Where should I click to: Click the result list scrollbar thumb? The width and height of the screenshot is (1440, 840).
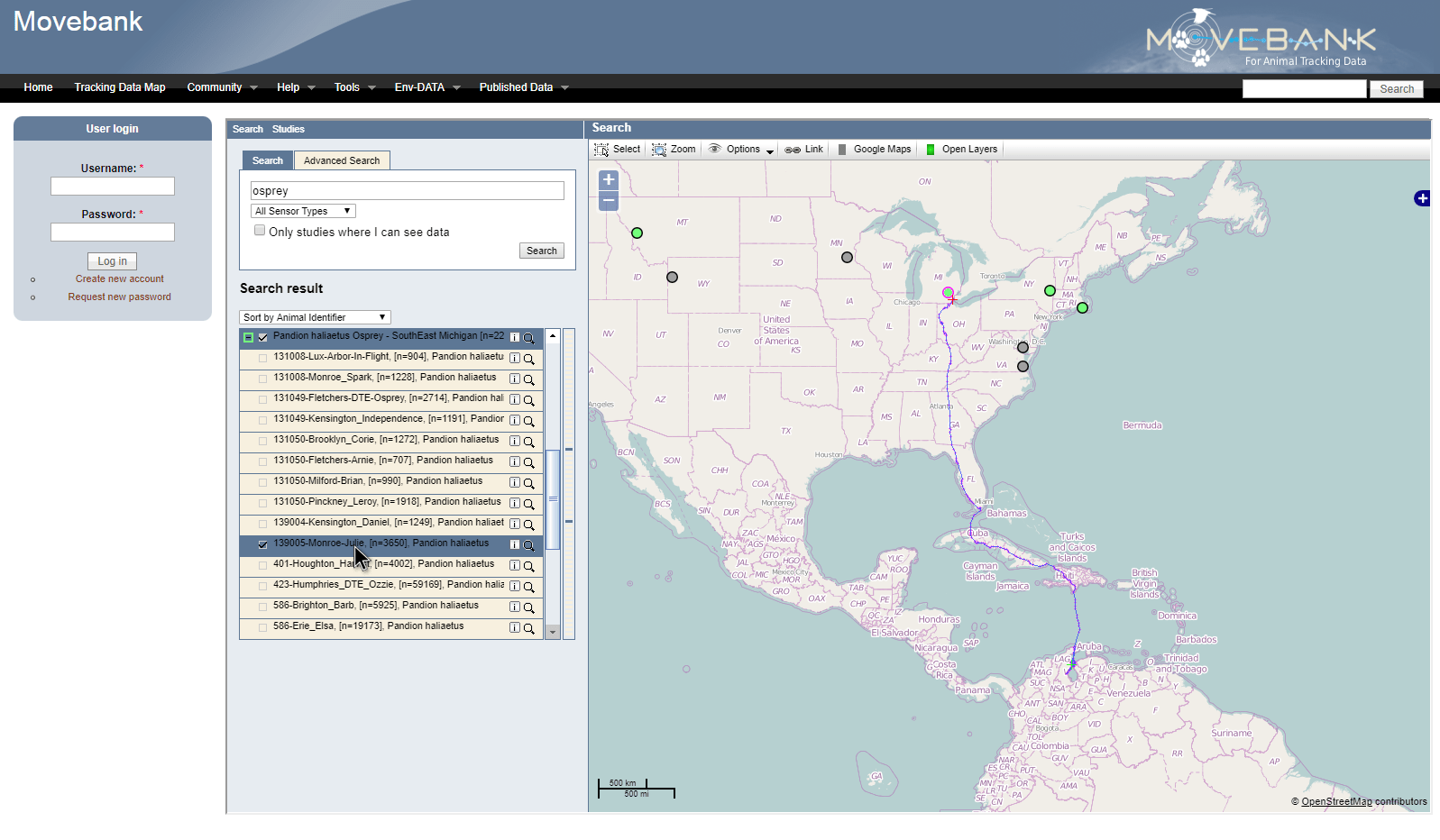point(553,499)
